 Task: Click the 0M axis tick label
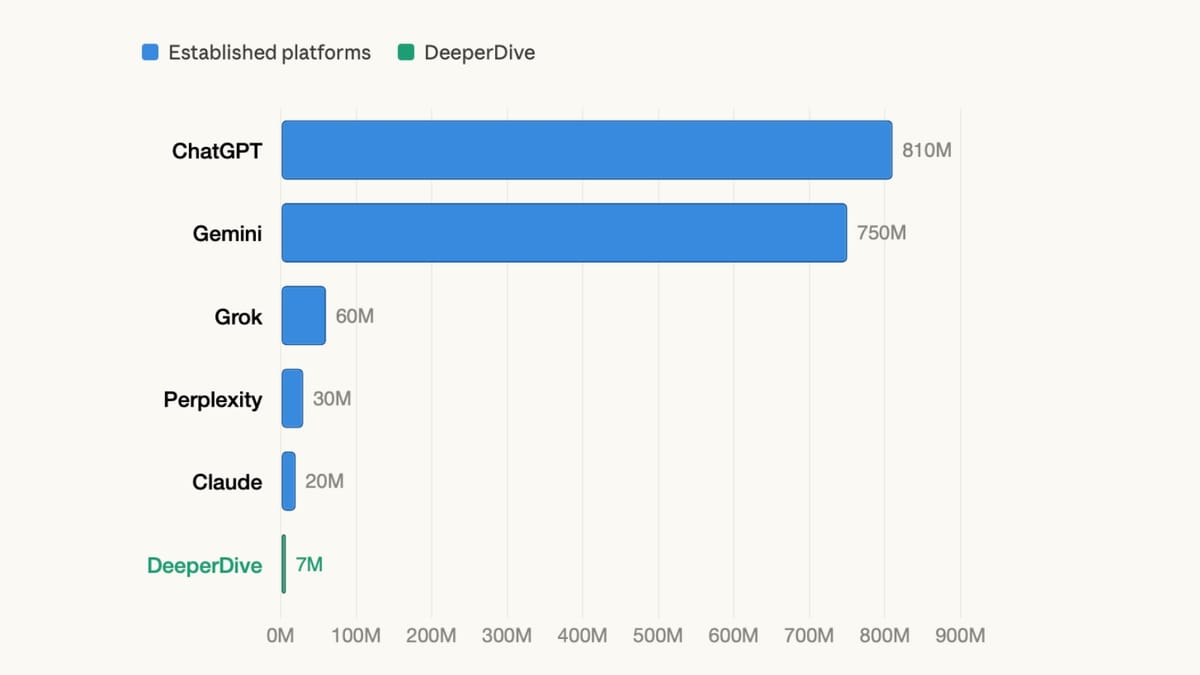click(x=281, y=636)
